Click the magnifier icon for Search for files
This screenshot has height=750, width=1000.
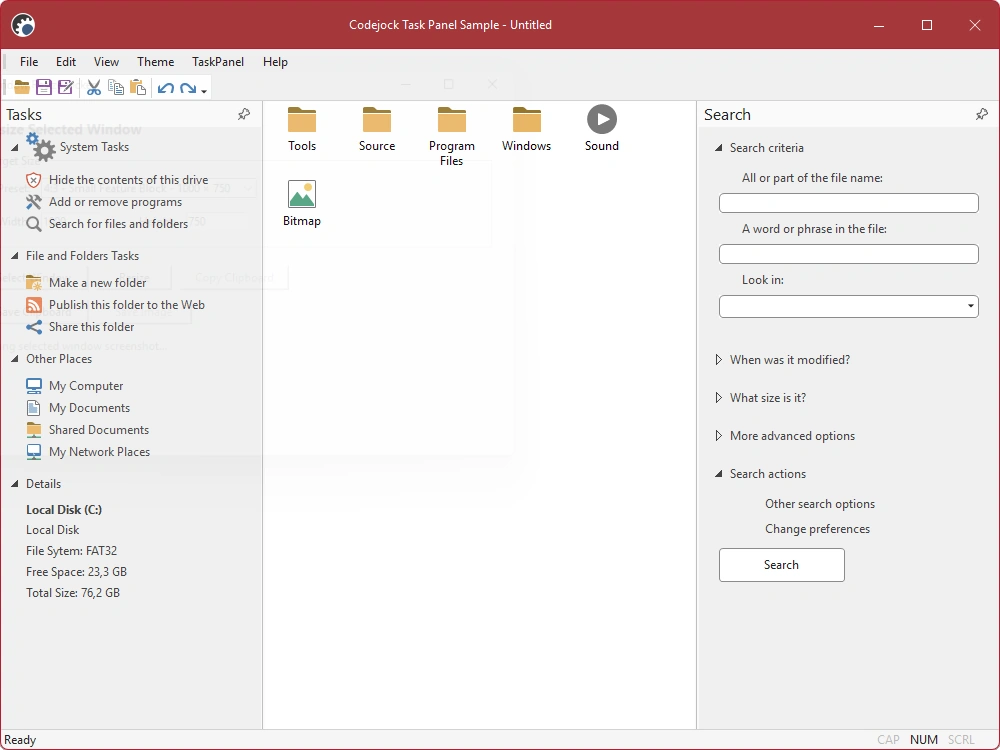coord(34,224)
